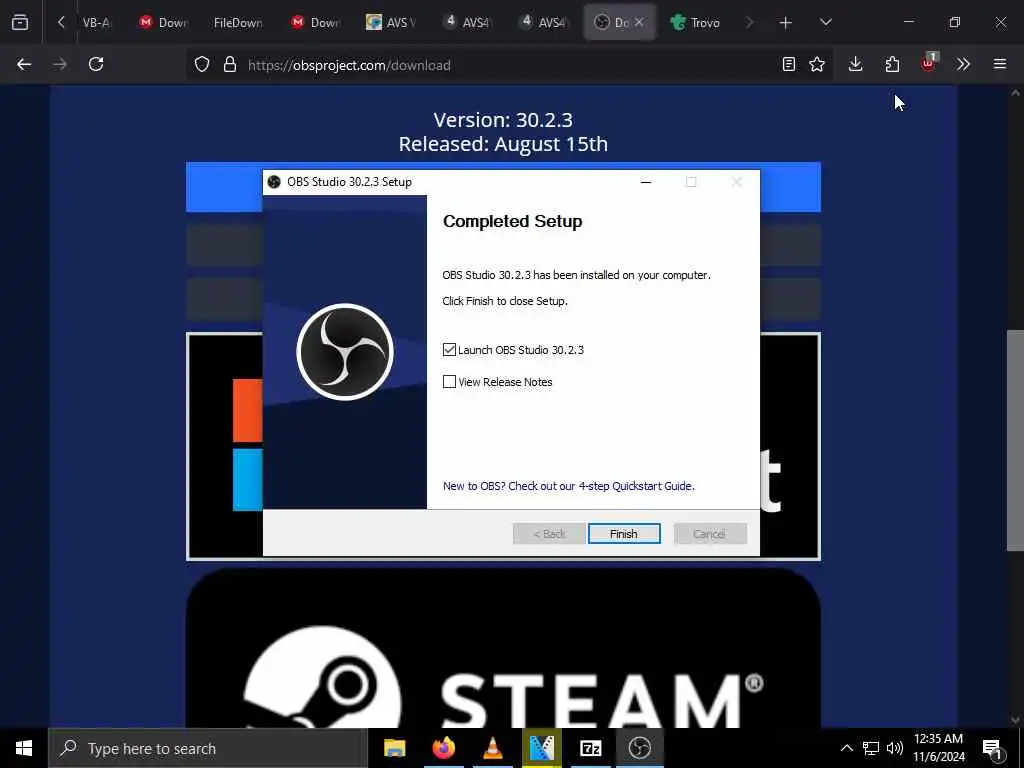The height and width of the screenshot is (768, 1024).
Task: Open the colorful striped app on taskbar
Action: pyautogui.click(x=541, y=748)
